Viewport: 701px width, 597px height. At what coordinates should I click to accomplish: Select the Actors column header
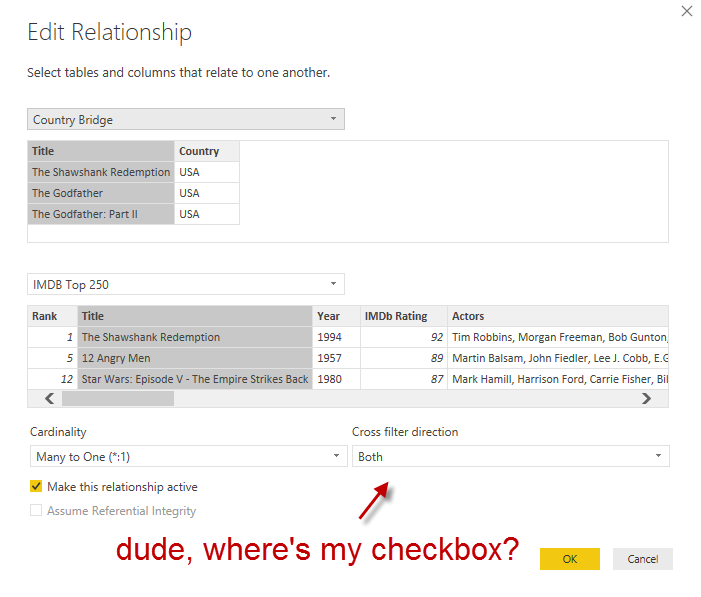tap(557, 316)
